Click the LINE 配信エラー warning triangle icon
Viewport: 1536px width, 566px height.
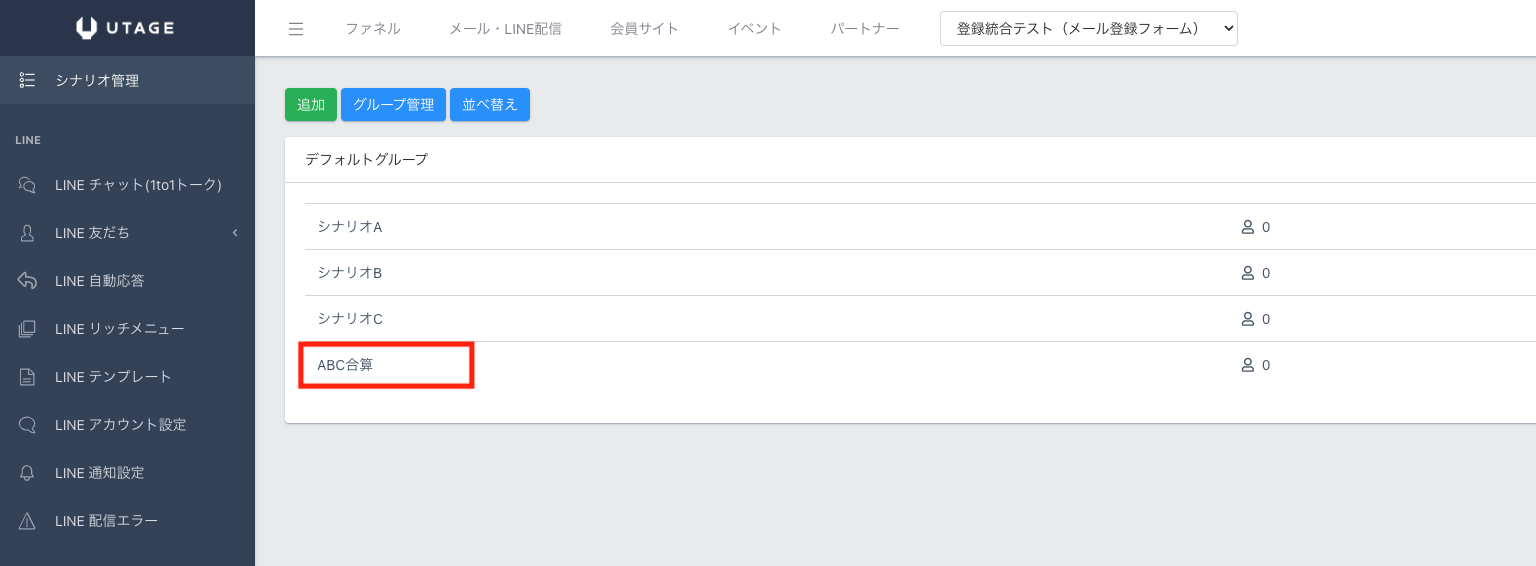[x=28, y=521]
